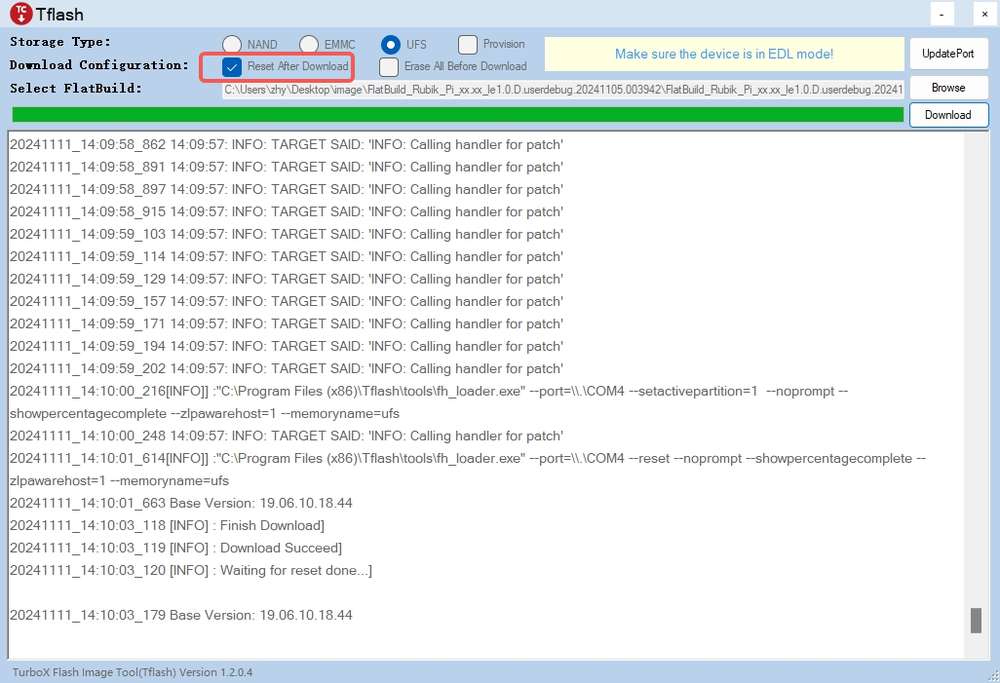Click log line timestamped 14:09:59_157
The image size is (1000, 683).
tap(286, 302)
